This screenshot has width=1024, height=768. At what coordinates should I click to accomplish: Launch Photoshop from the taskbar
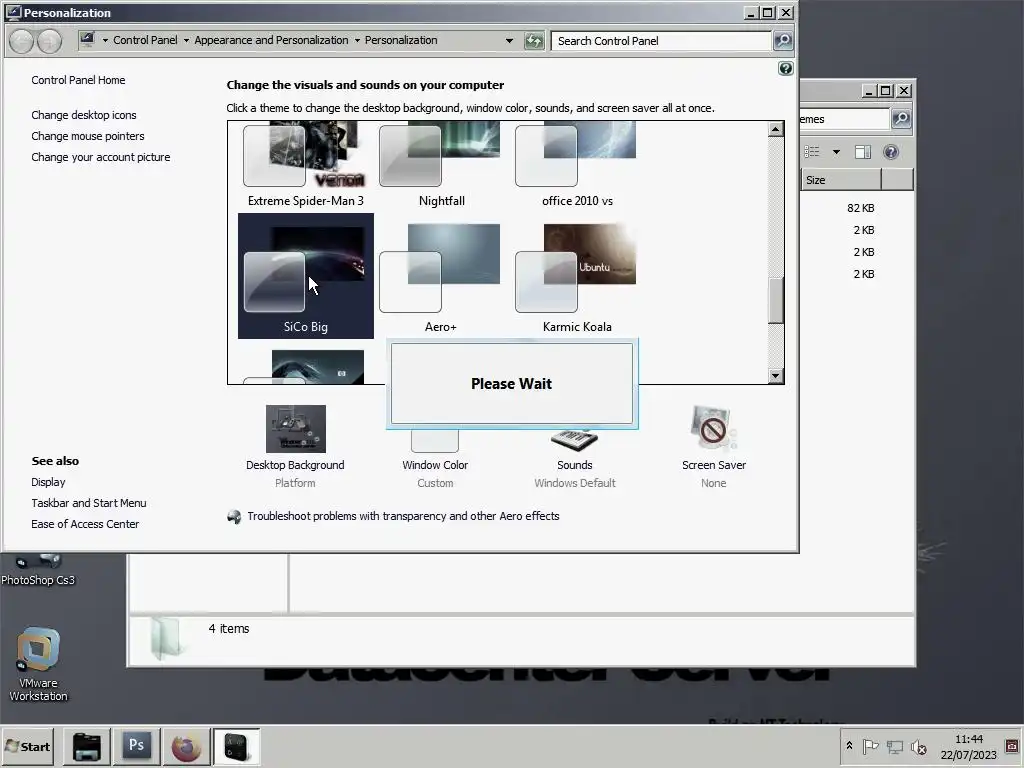coord(136,746)
